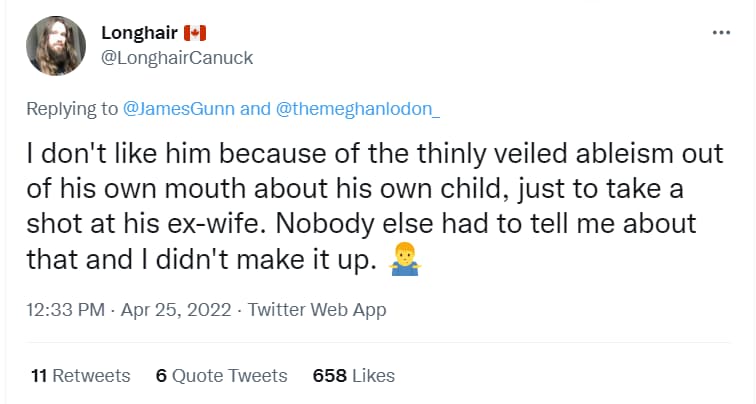Click the Apr 25, 2022 date
The width and height of the screenshot is (756, 404).
pyautogui.click(x=176, y=310)
